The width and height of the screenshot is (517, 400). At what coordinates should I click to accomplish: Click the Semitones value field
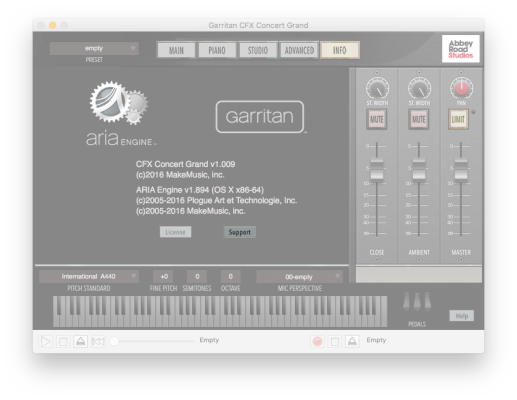(x=197, y=277)
